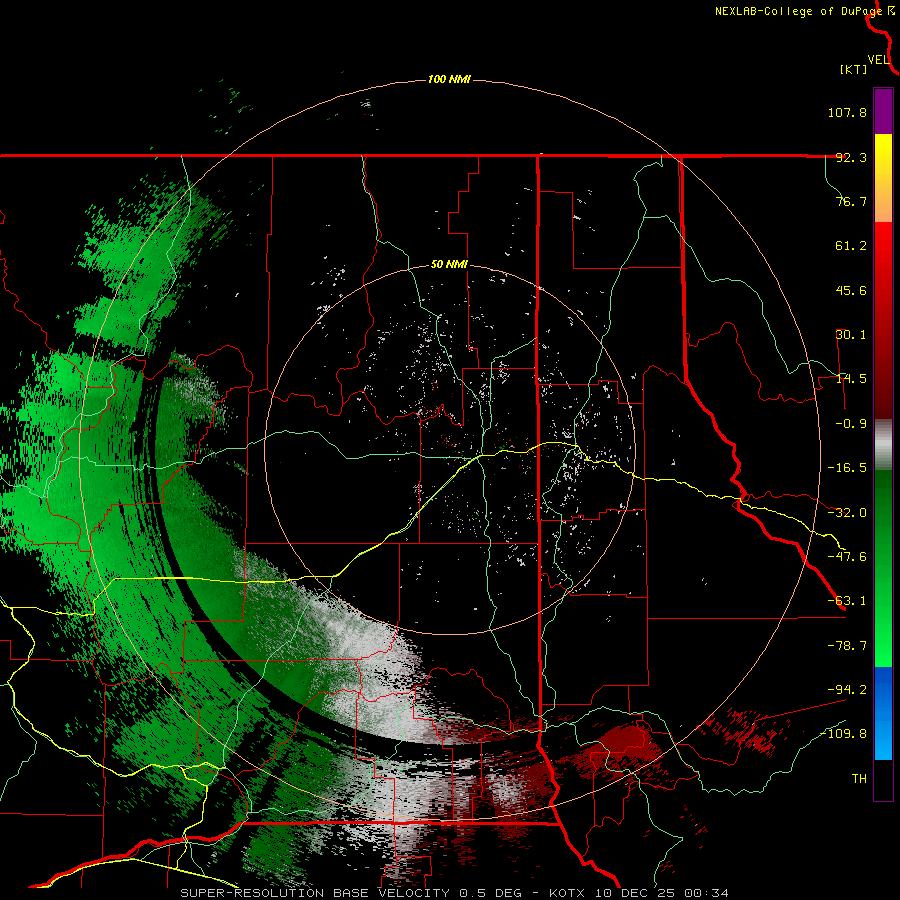Click the 14.5 value on velocity scale
The height and width of the screenshot is (900, 900).
coord(851,379)
